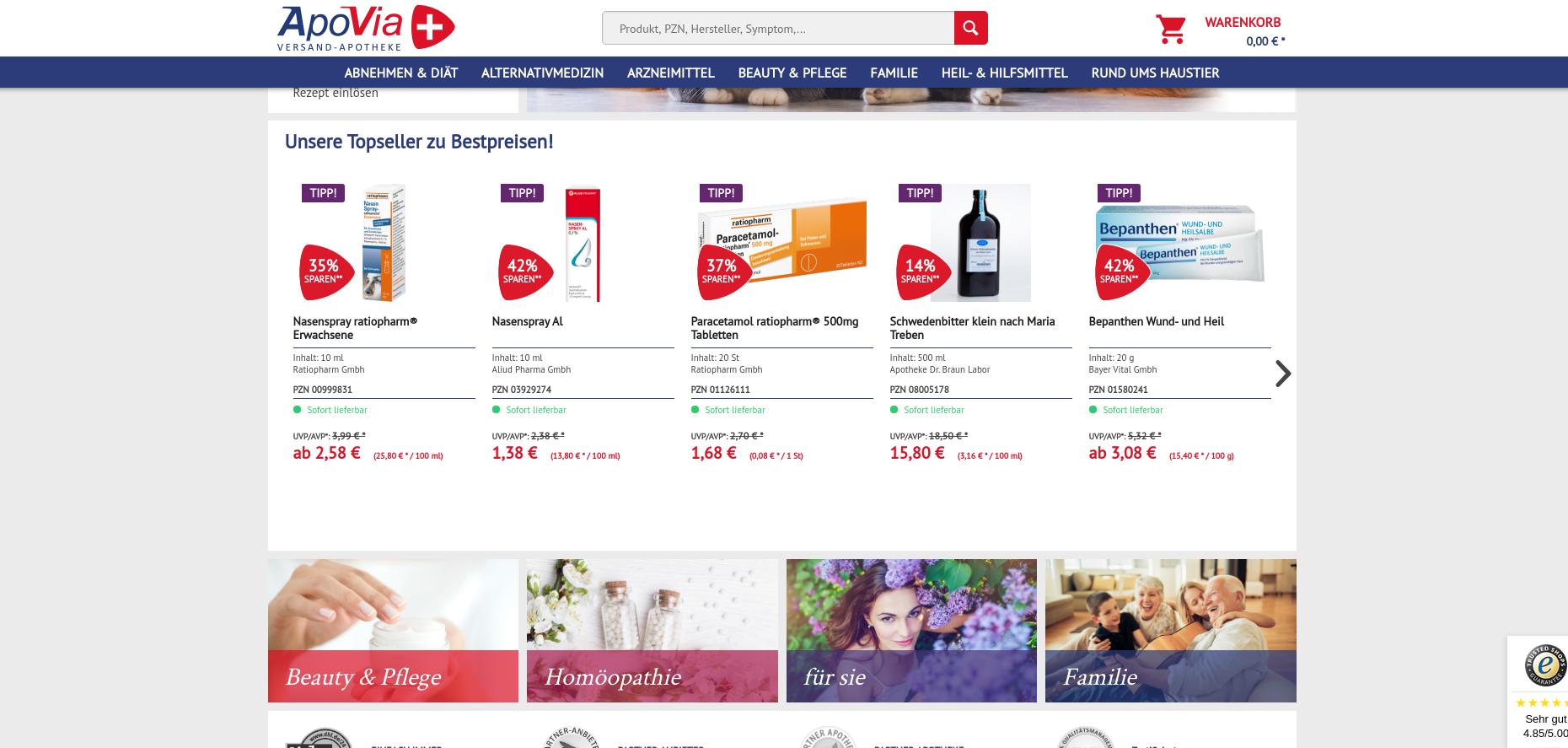Viewport: 1568px width, 748px height.
Task: Open the Trusted Shops guarantee badge
Action: 1544,665
